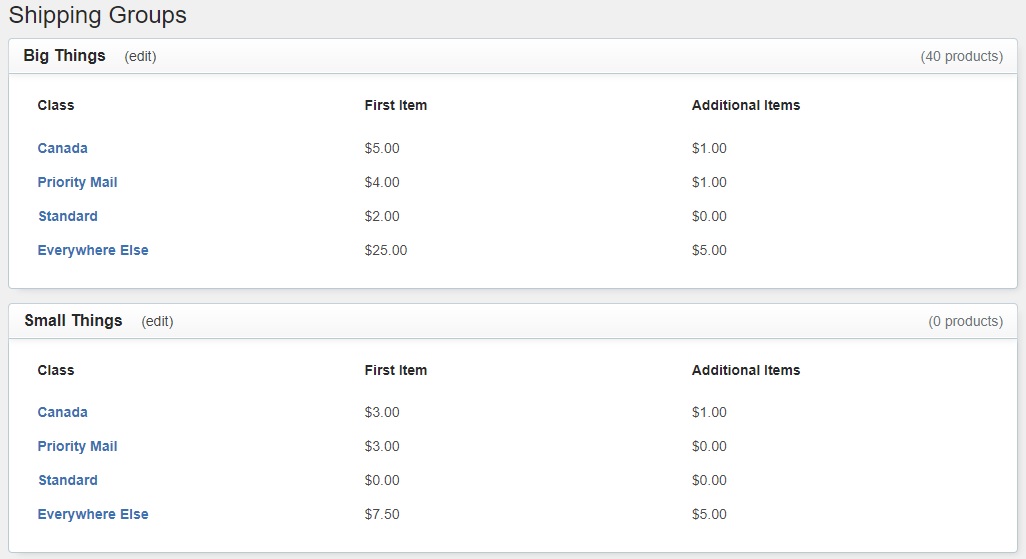The image size is (1026, 559).
Task: Click the Big Things Class column header
Action: [56, 105]
